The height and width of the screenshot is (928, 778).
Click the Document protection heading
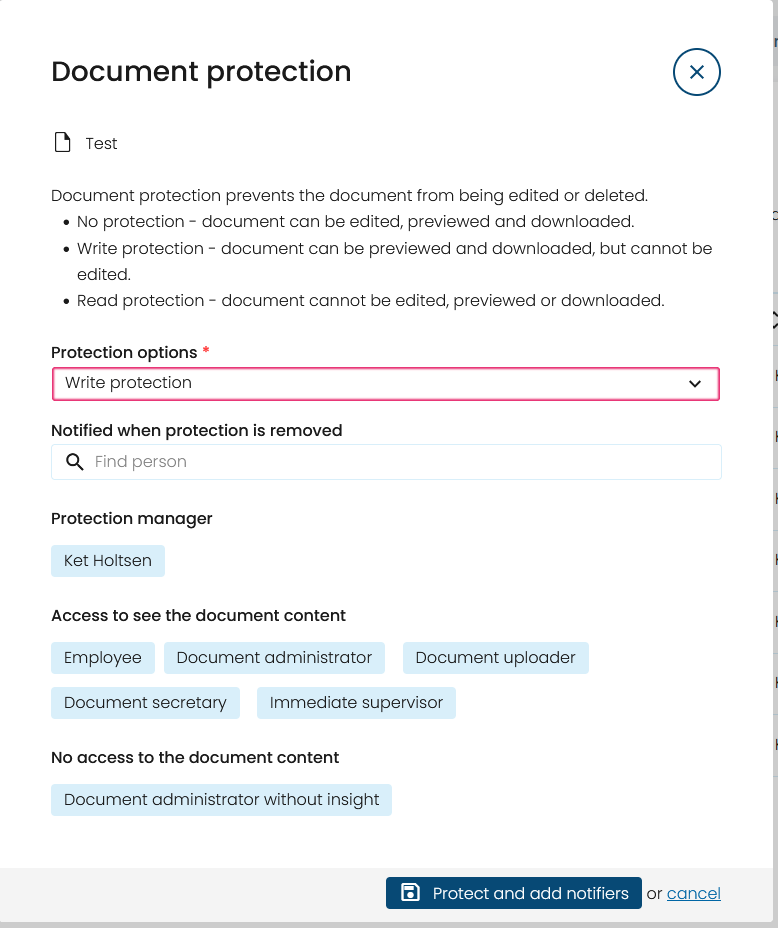coord(201,72)
